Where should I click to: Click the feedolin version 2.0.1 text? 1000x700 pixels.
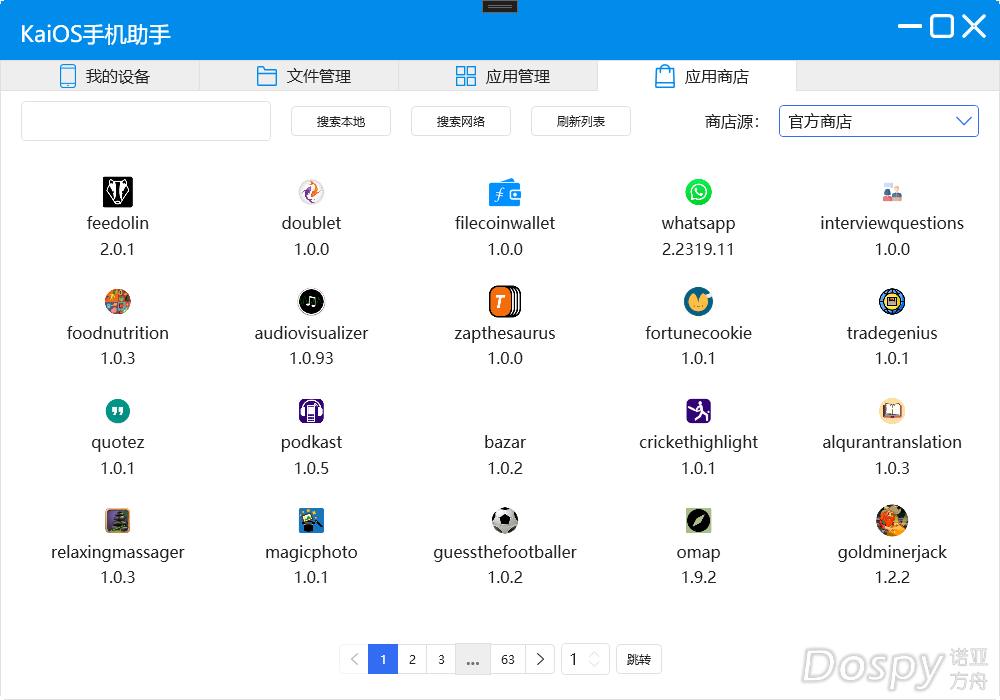pos(118,249)
